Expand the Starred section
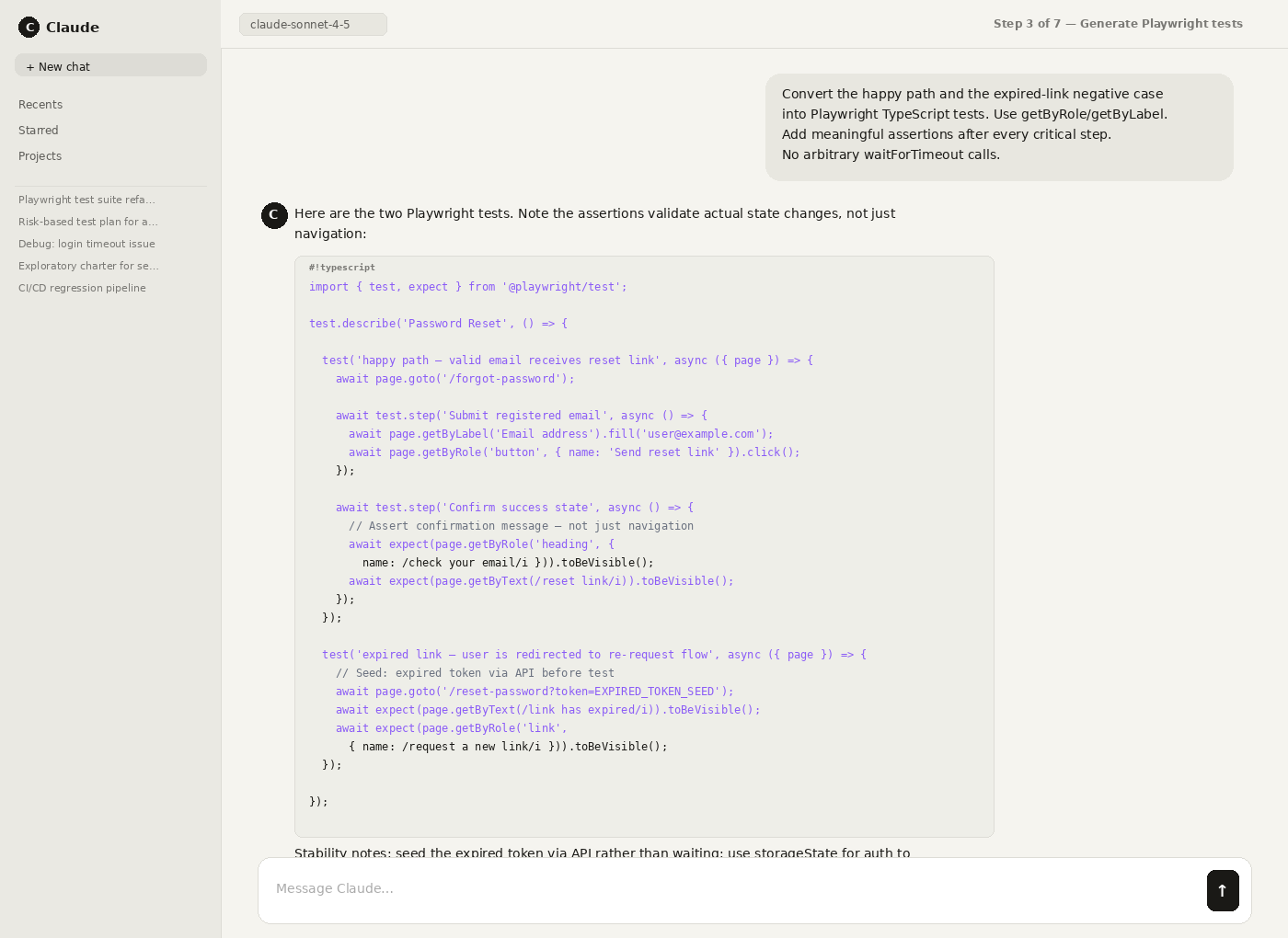 pos(38,130)
